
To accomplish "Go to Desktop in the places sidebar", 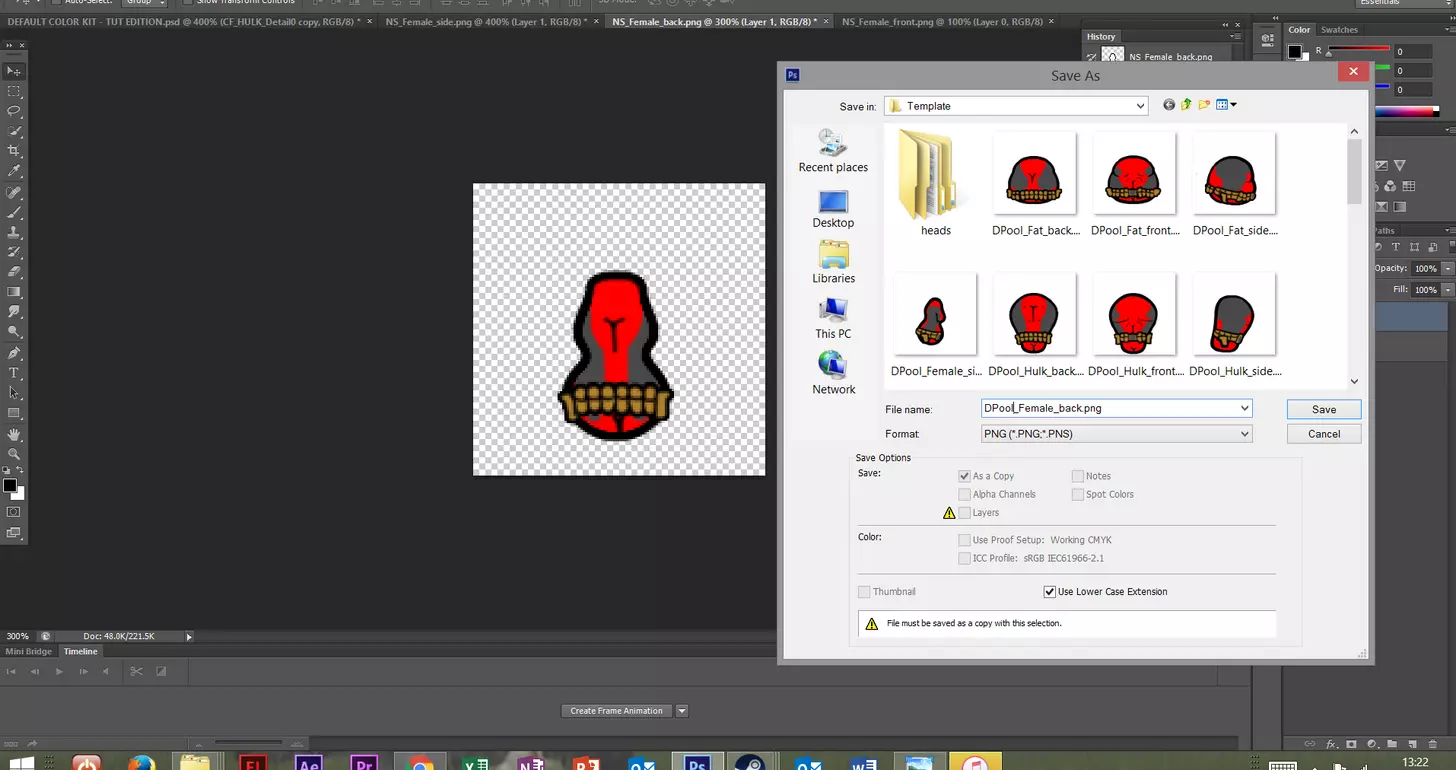I will click(833, 210).
